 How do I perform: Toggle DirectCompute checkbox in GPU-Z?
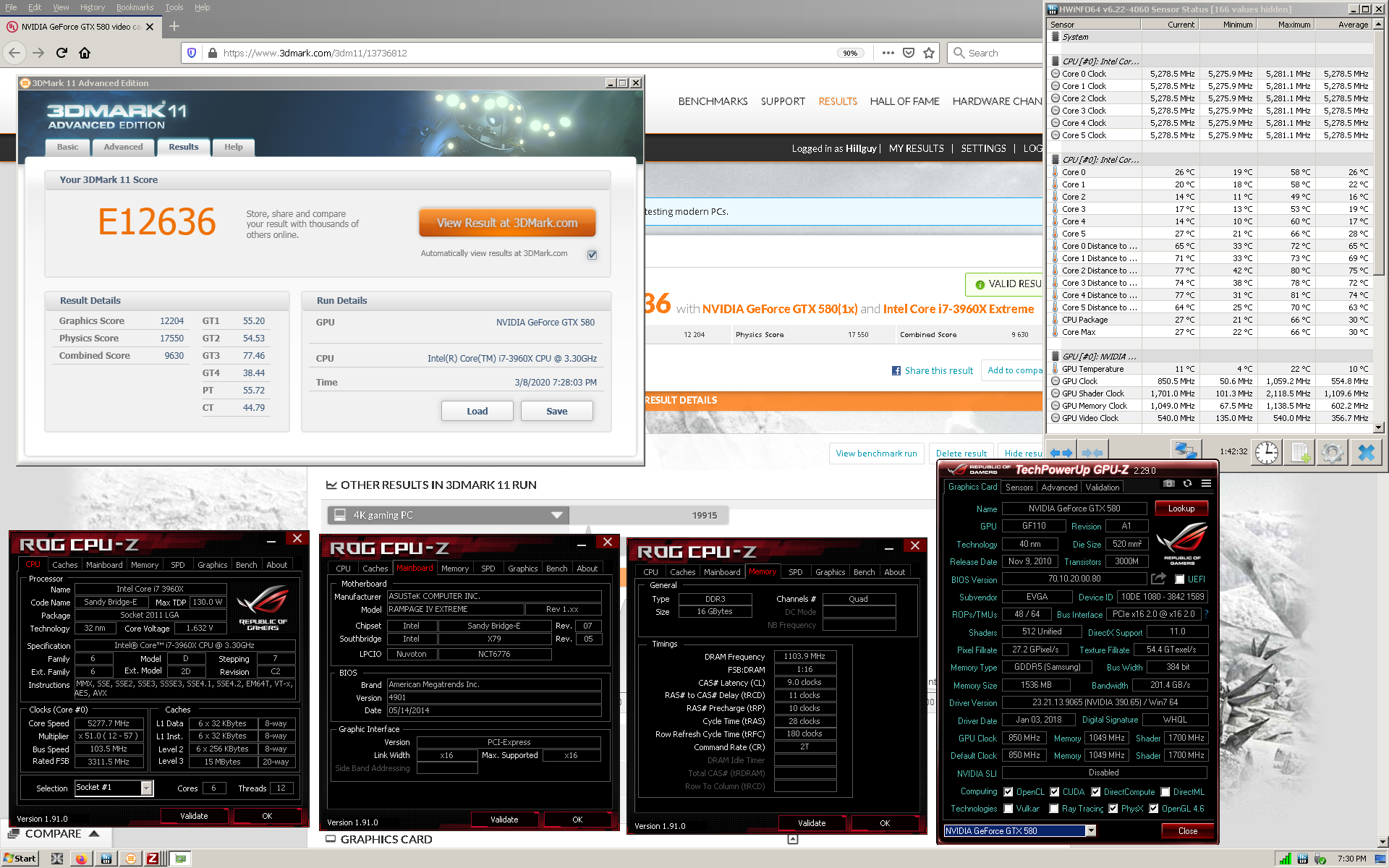1095,792
